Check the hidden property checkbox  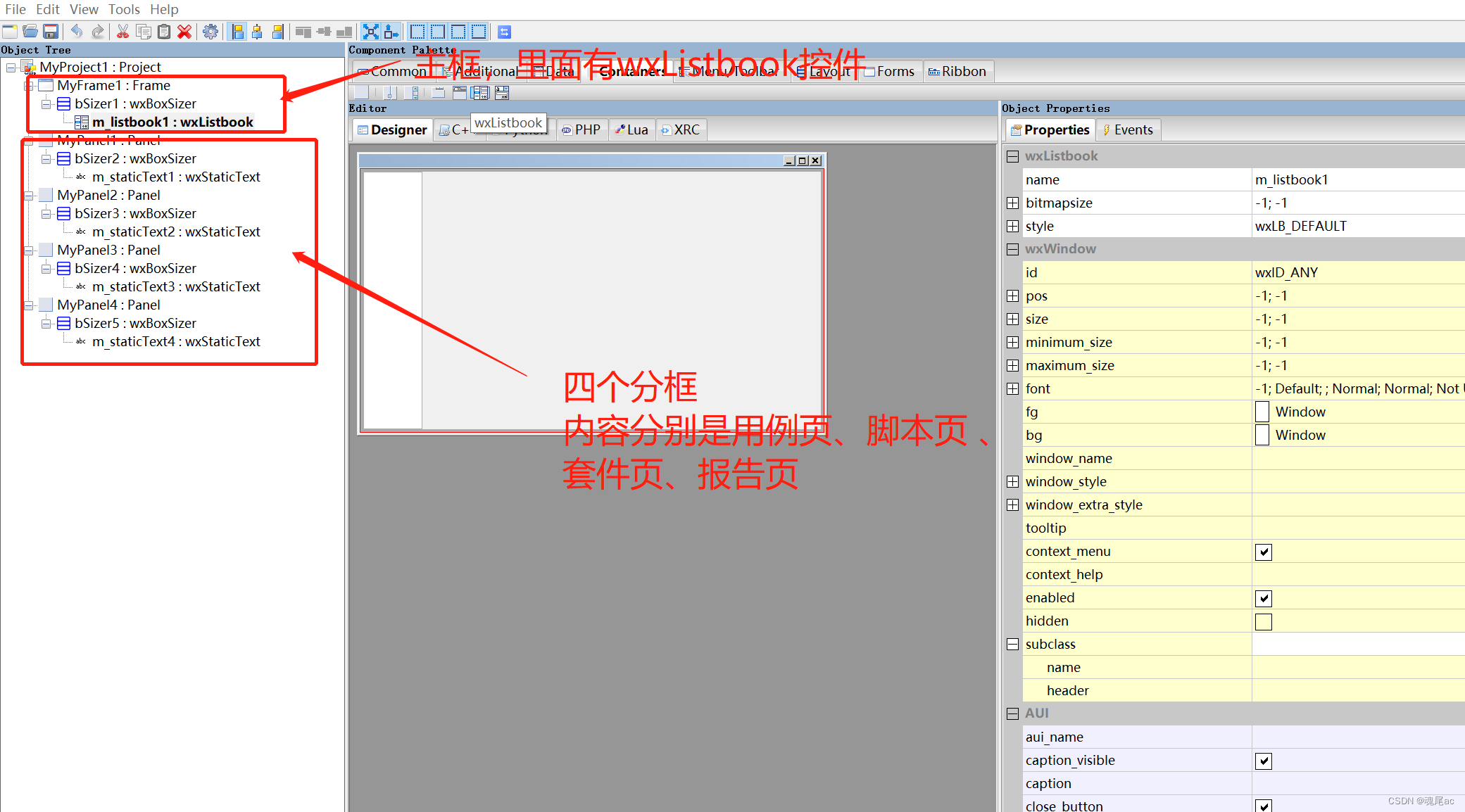point(1264,622)
